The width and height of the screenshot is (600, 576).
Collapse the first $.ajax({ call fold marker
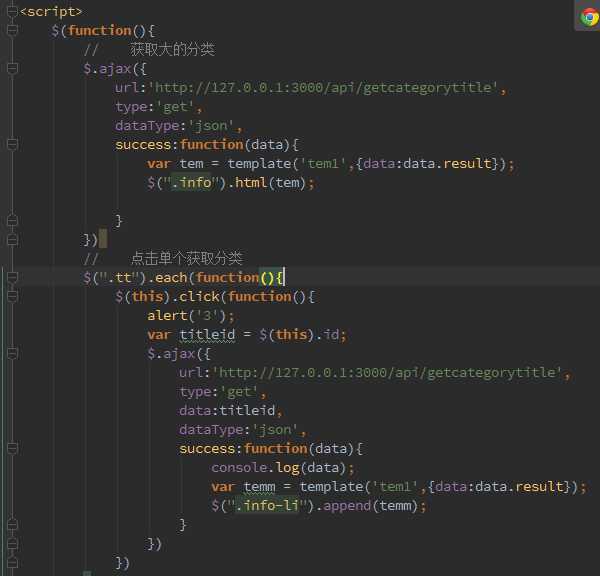(13, 68)
